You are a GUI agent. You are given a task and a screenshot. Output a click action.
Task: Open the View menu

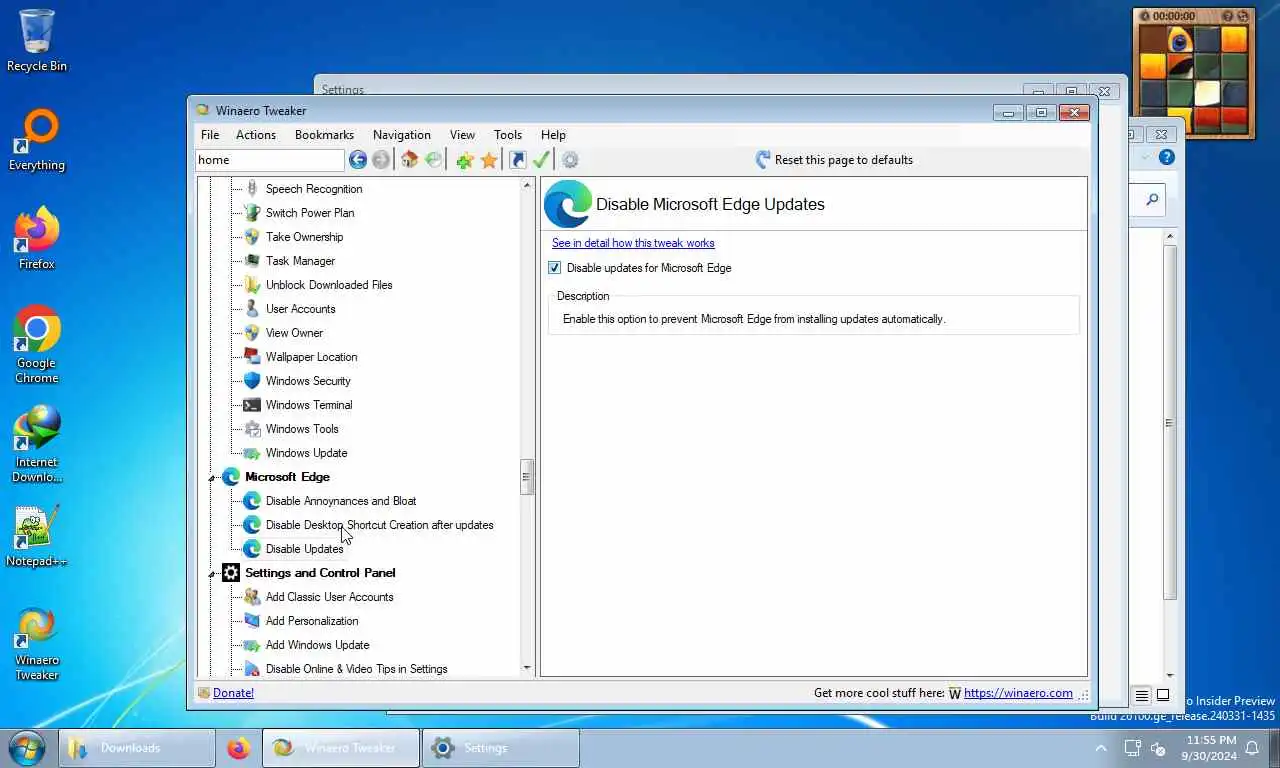462,135
